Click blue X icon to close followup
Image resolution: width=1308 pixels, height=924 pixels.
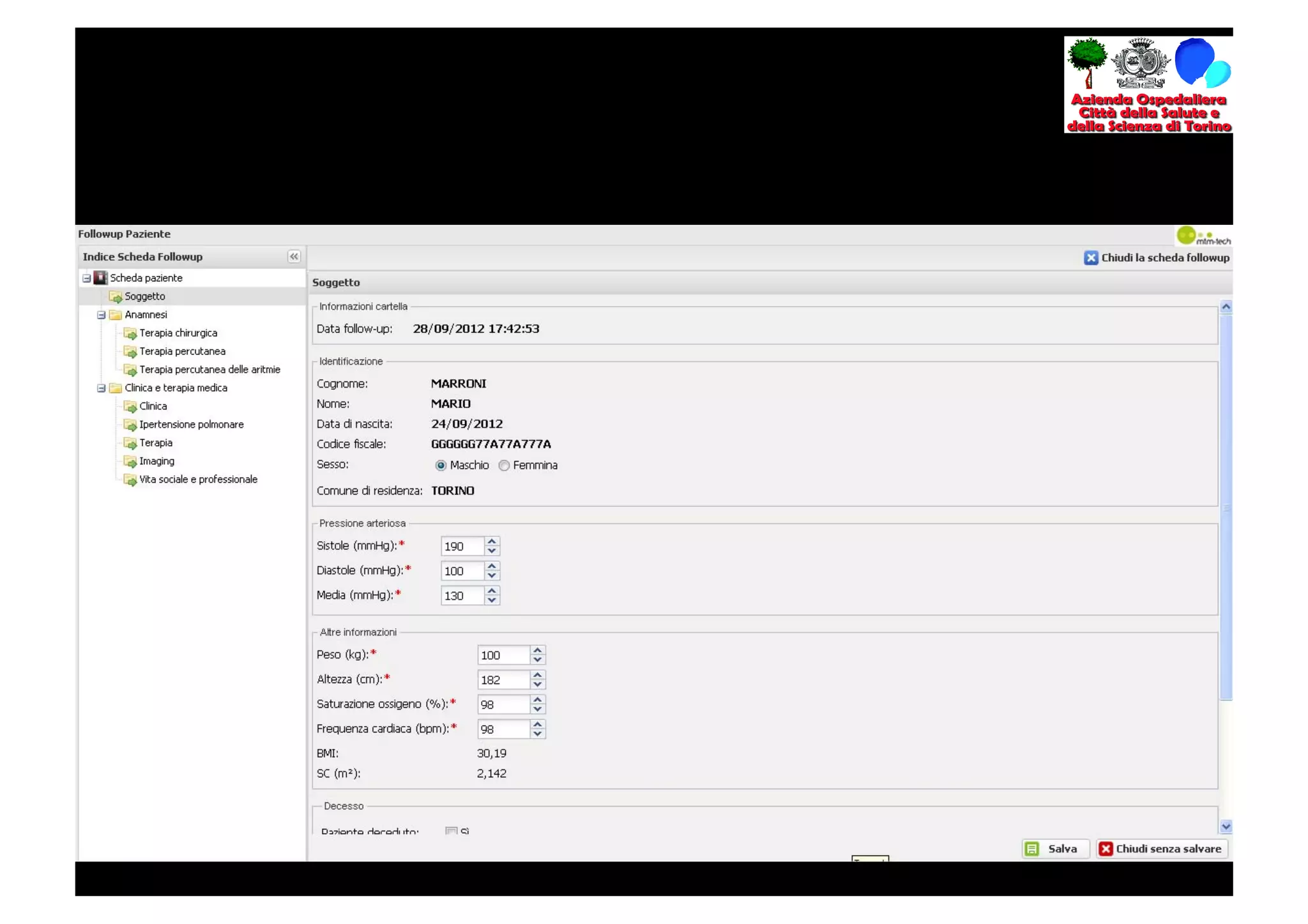[x=1091, y=258]
